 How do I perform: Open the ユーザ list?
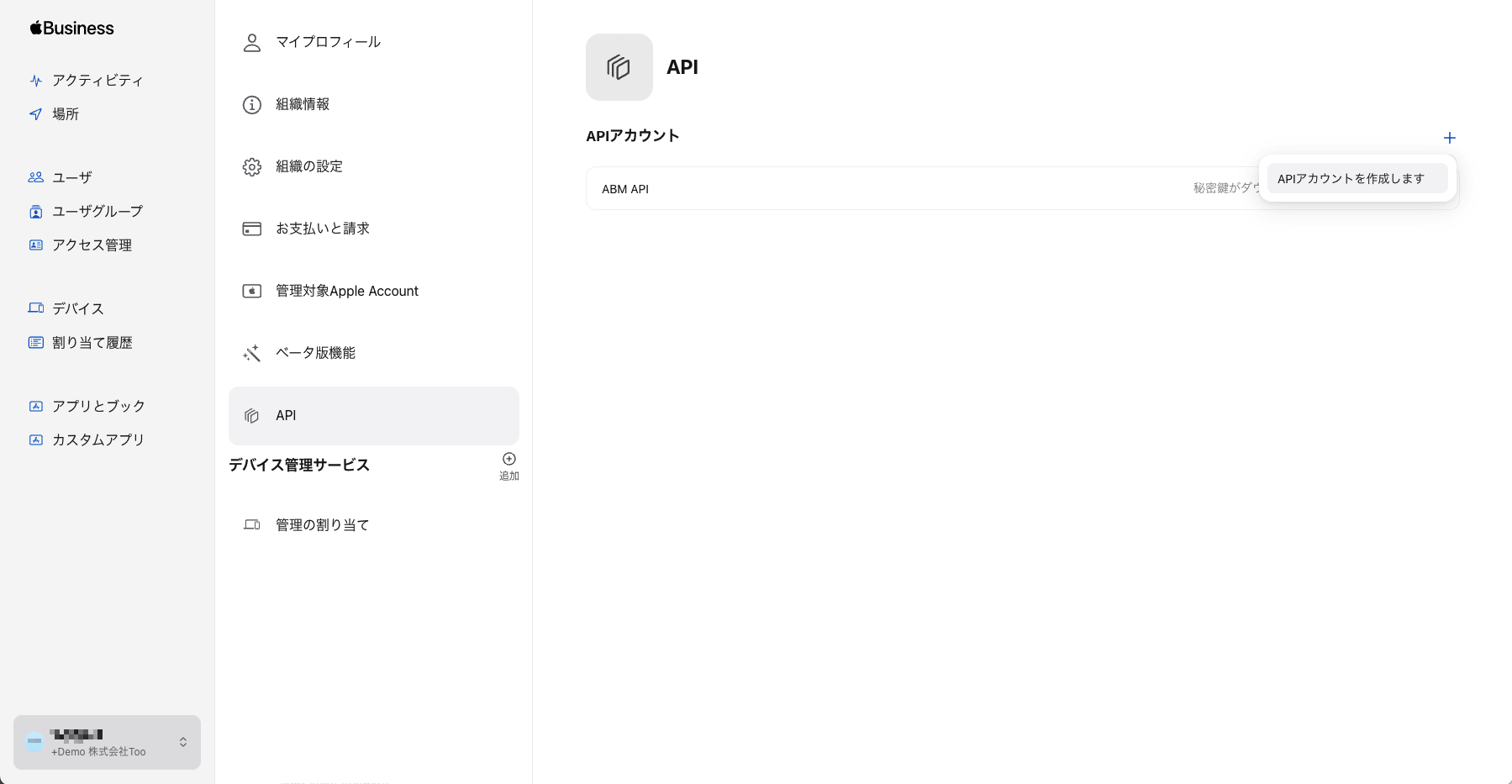click(72, 178)
